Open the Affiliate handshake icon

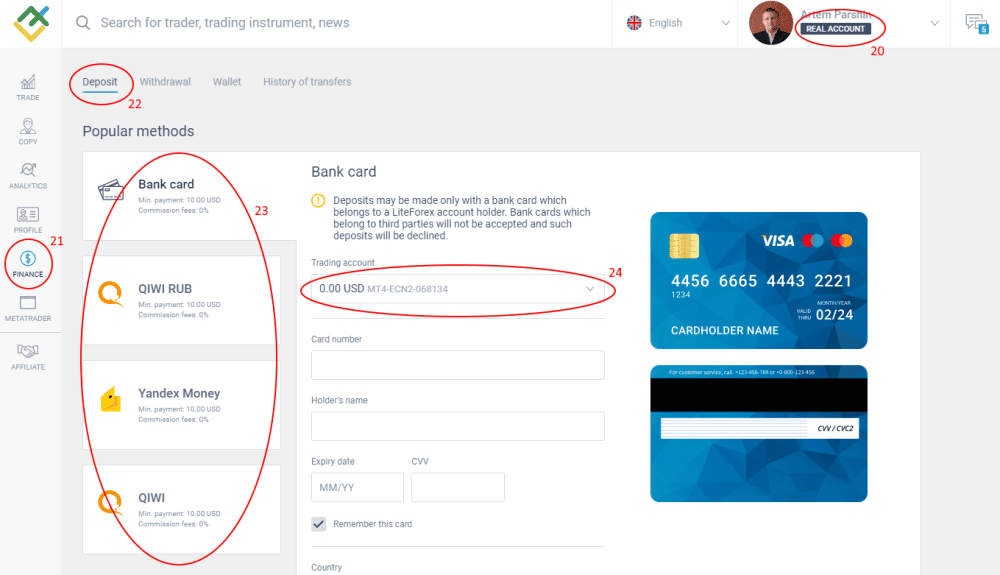click(x=28, y=356)
